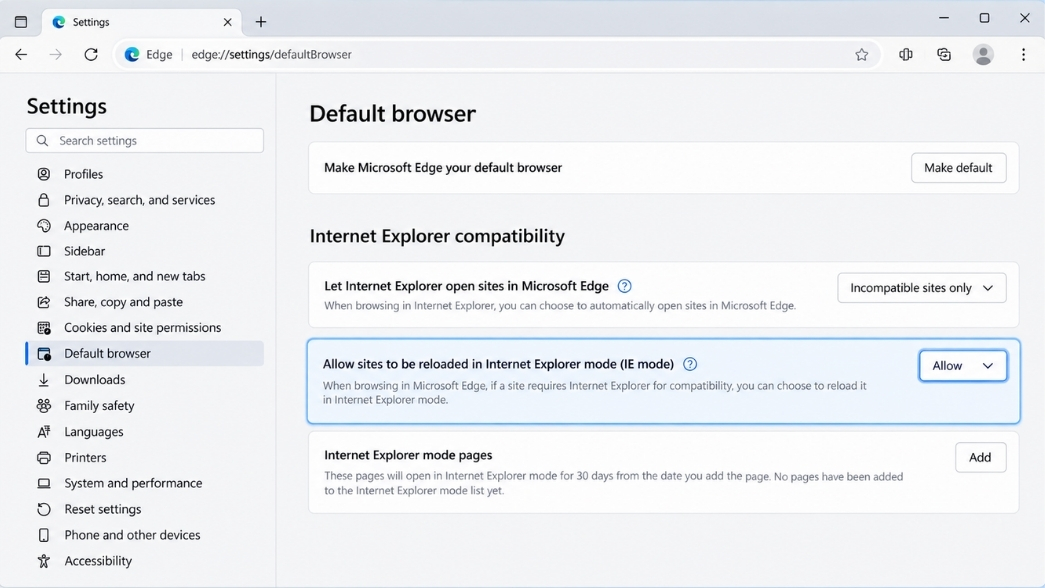Viewport: 1045px width, 588px height.
Task: Select Default browser in sidebar
Action: click(x=145, y=353)
